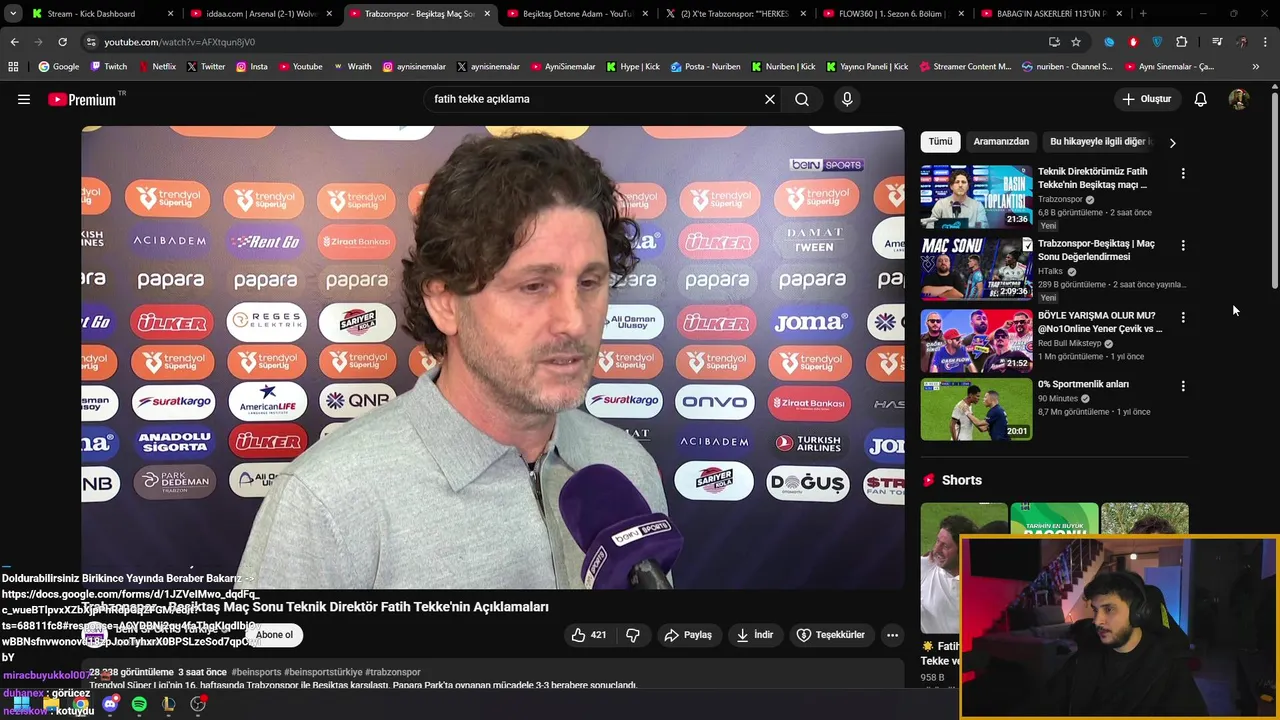Switch to FLOW360 1. Sezon browser tab
This screenshot has width=1280, height=720.
(894, 14)
